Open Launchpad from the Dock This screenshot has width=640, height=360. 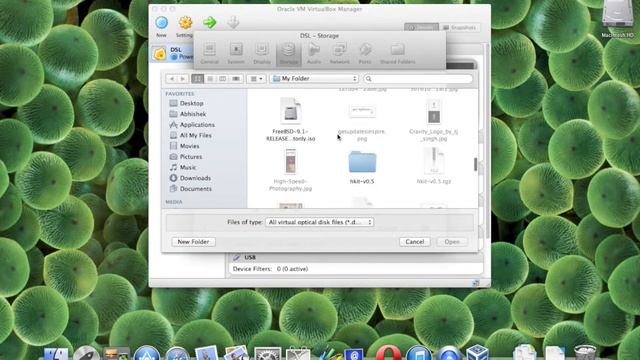[86, 353]
